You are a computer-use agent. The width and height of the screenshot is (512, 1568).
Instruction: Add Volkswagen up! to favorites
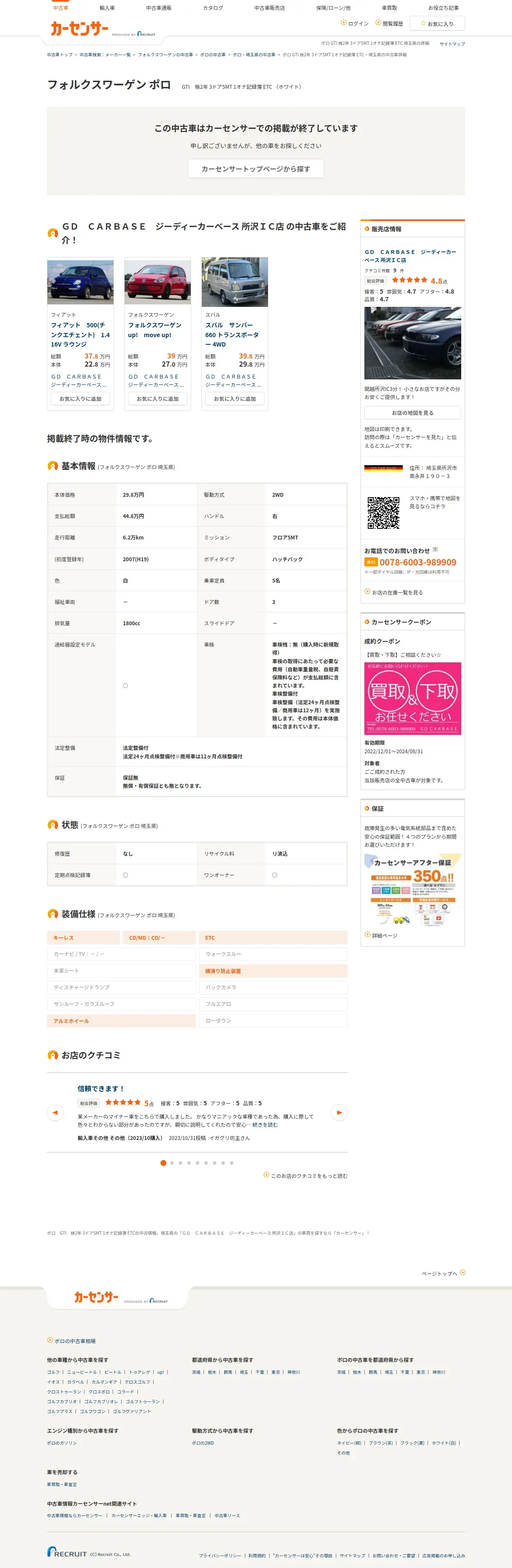coord(158,399)
